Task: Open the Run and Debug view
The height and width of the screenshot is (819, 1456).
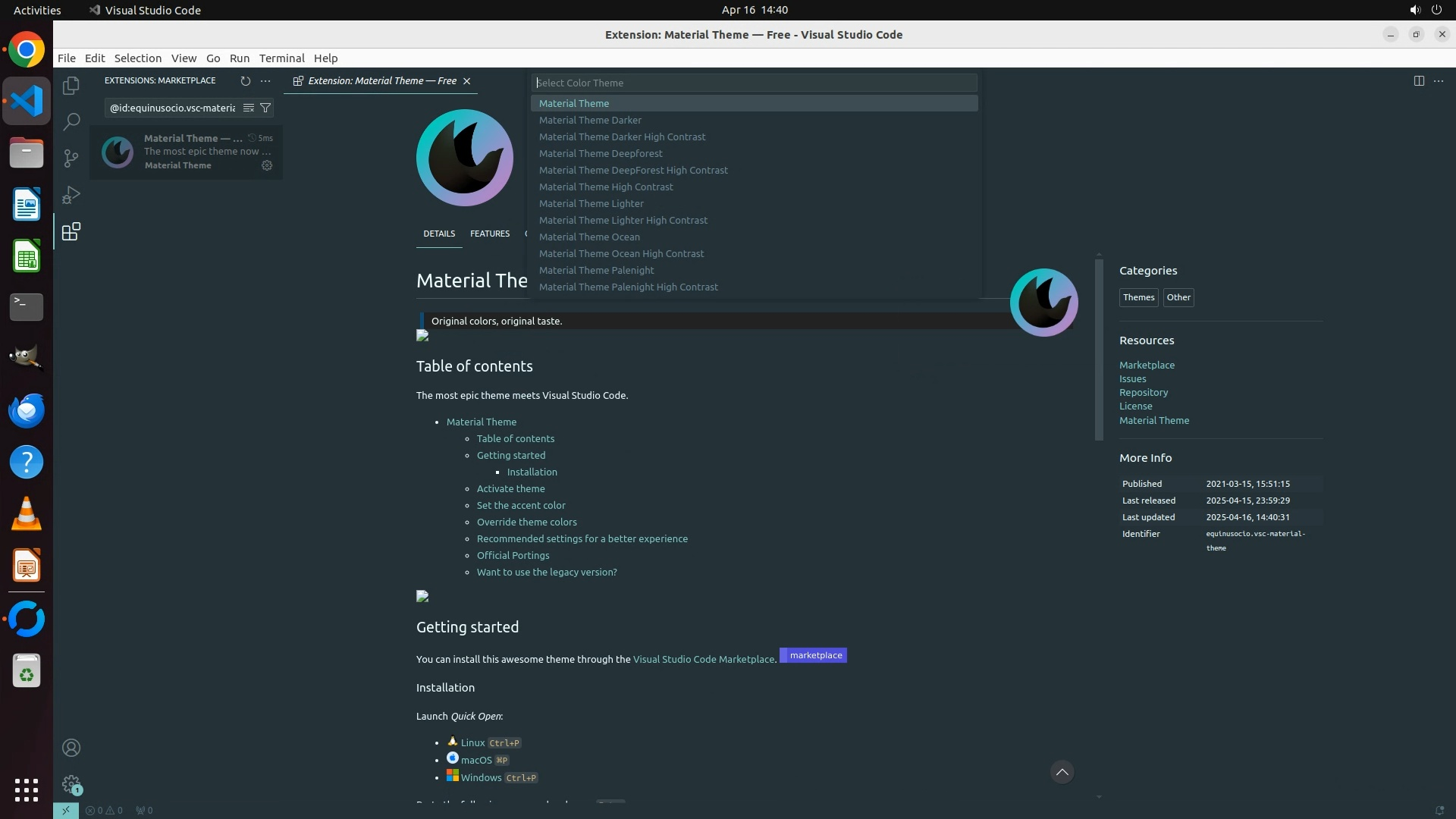Action: coord(71,195)
